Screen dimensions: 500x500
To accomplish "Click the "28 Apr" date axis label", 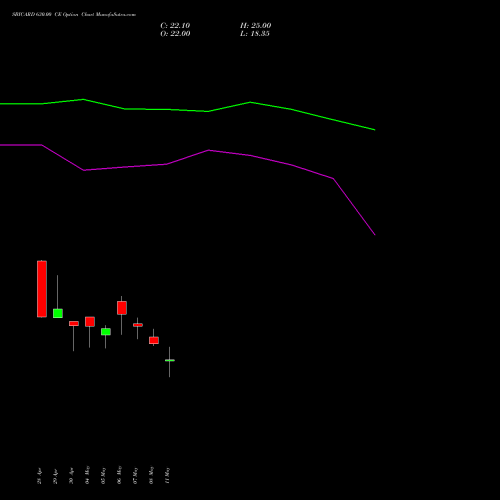I will click(x=39, y=476).
